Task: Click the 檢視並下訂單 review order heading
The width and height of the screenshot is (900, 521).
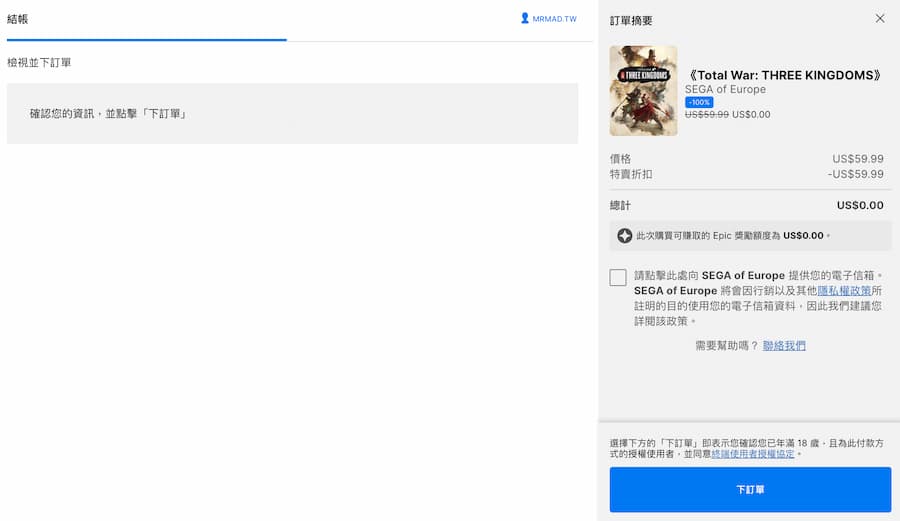Action: click(39, 63)
